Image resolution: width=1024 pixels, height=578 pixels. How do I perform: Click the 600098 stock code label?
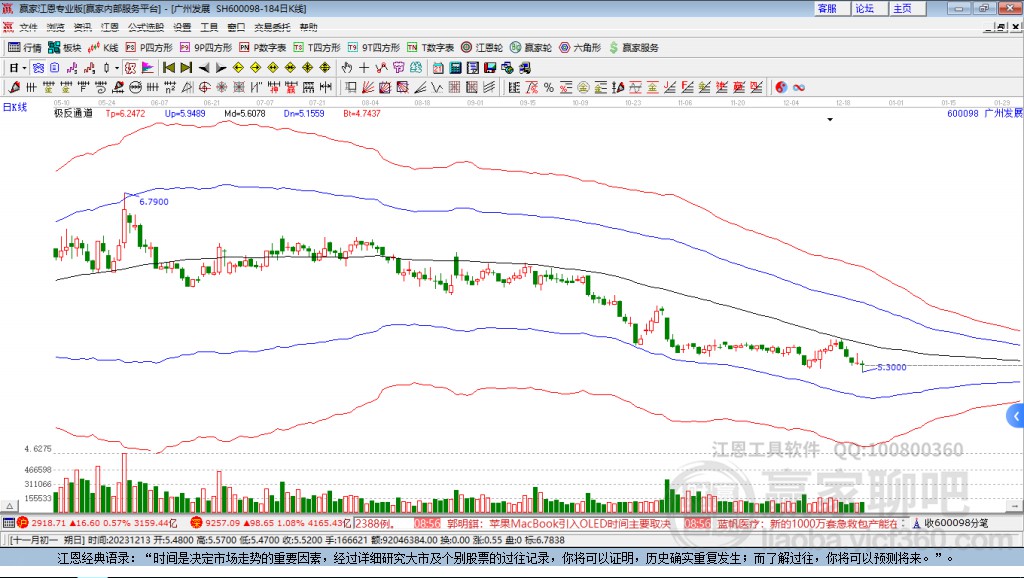pyautogui.click(x=963, y=113)
